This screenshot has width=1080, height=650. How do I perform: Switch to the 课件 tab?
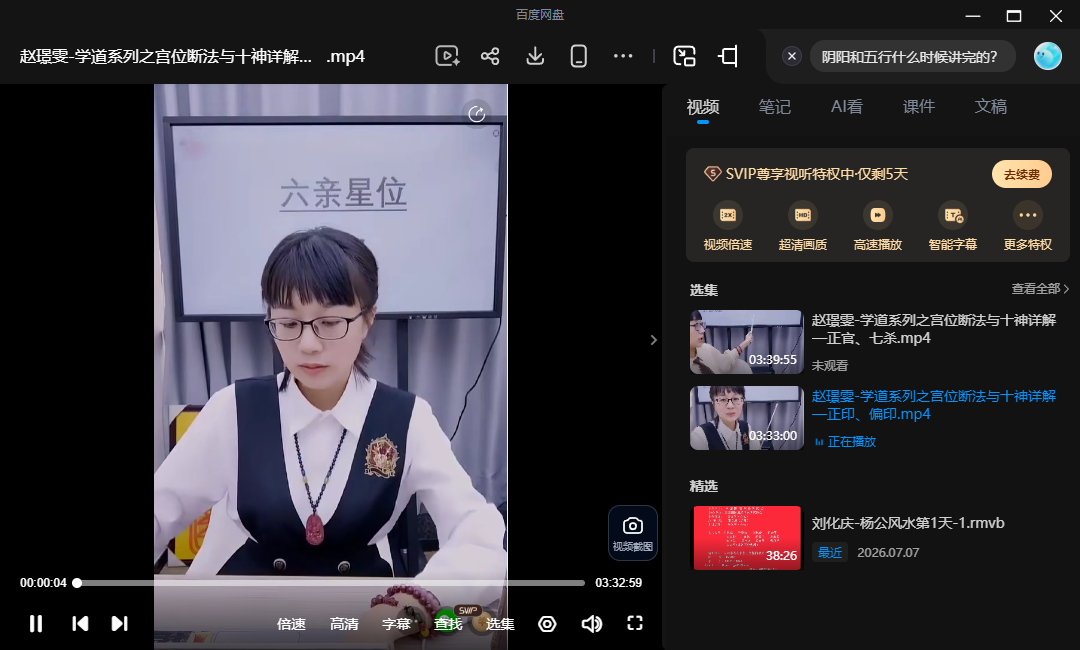[x=919, y=107]
